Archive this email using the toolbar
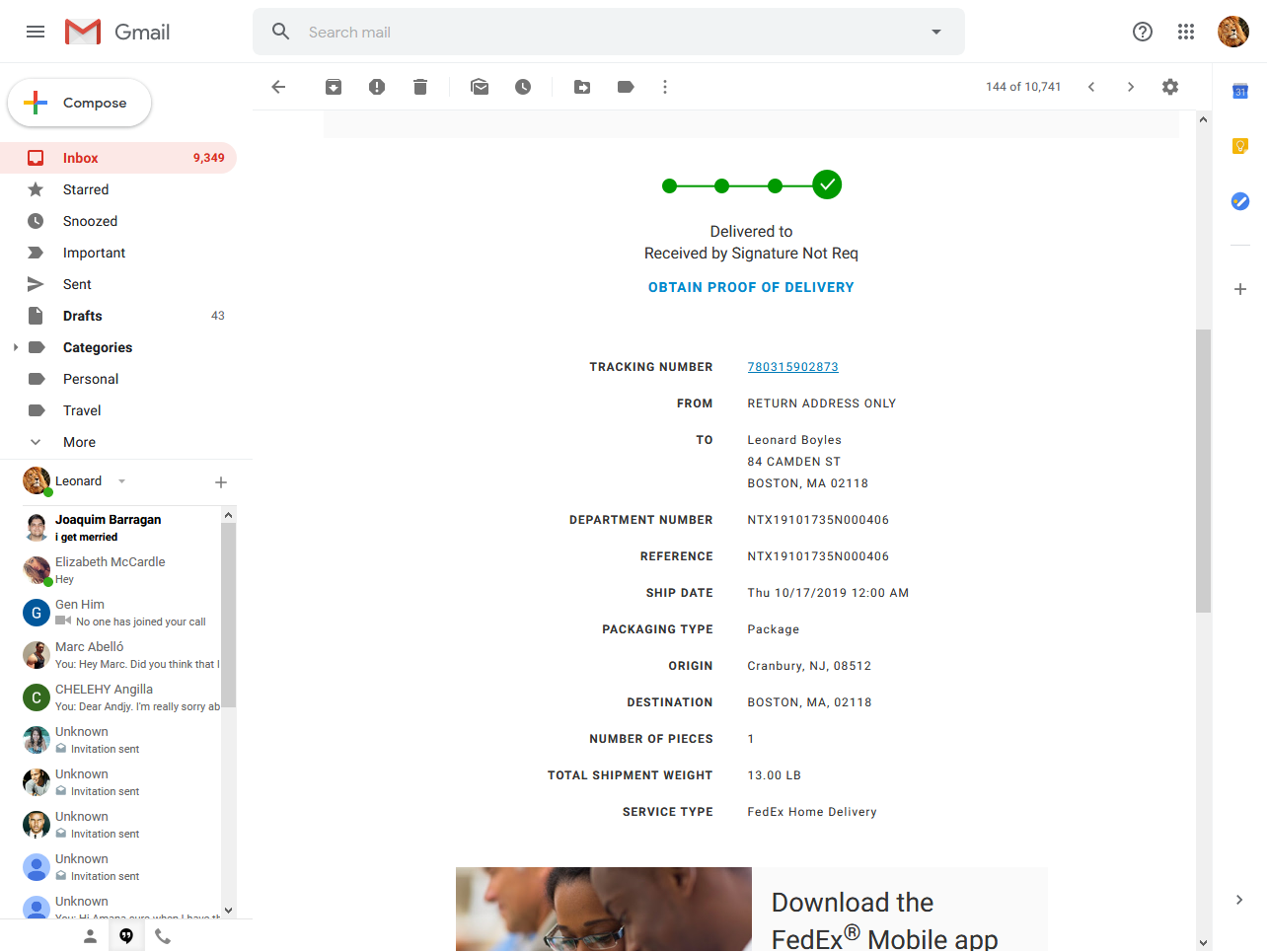 pos(334,87)
